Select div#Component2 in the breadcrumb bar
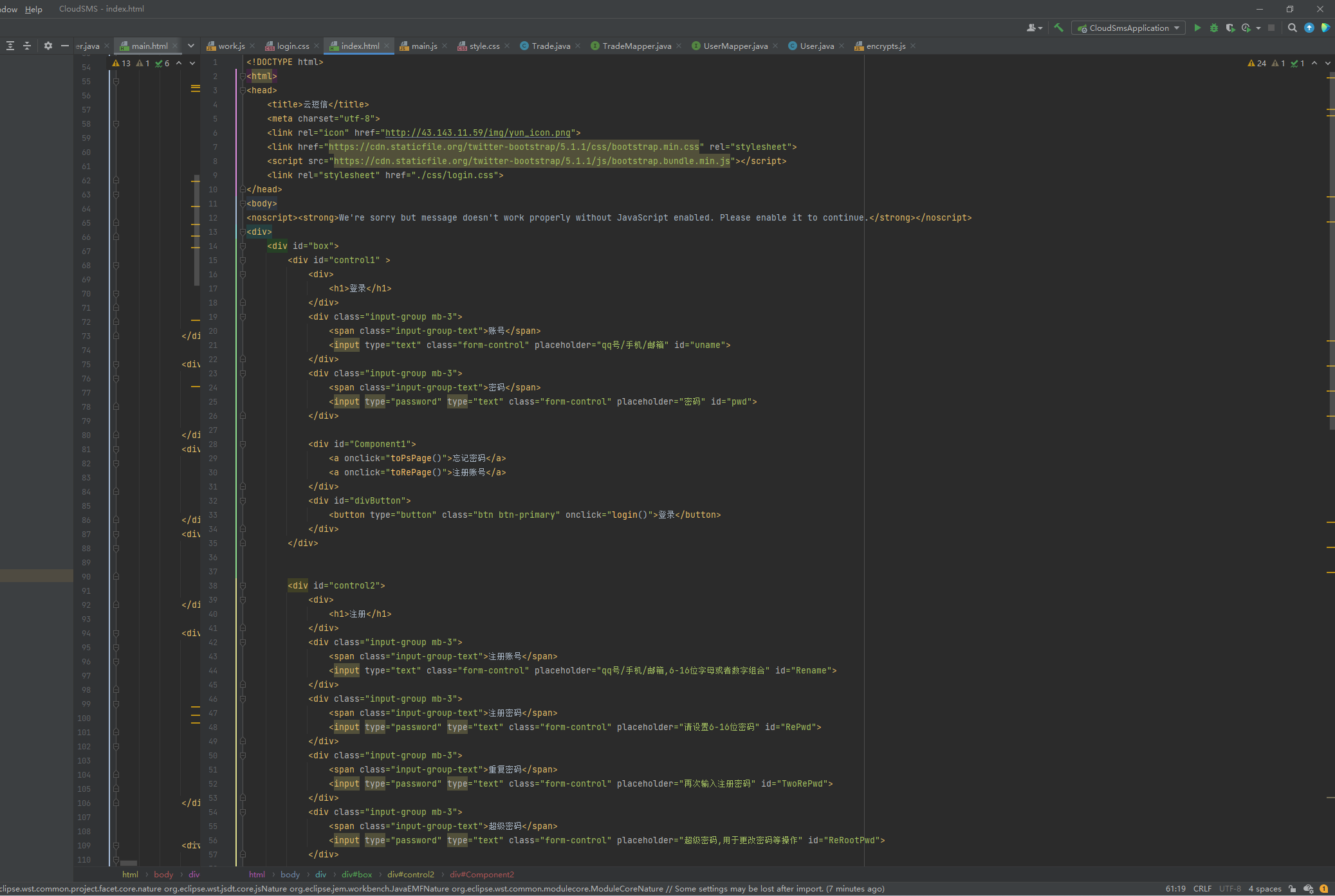This screenshot has width=1335, height=896. [x=482, y=874]
